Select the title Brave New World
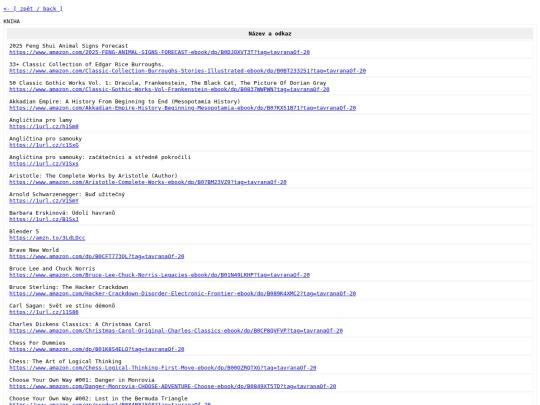This screenshot has width=540, height=405. [34, 250]
